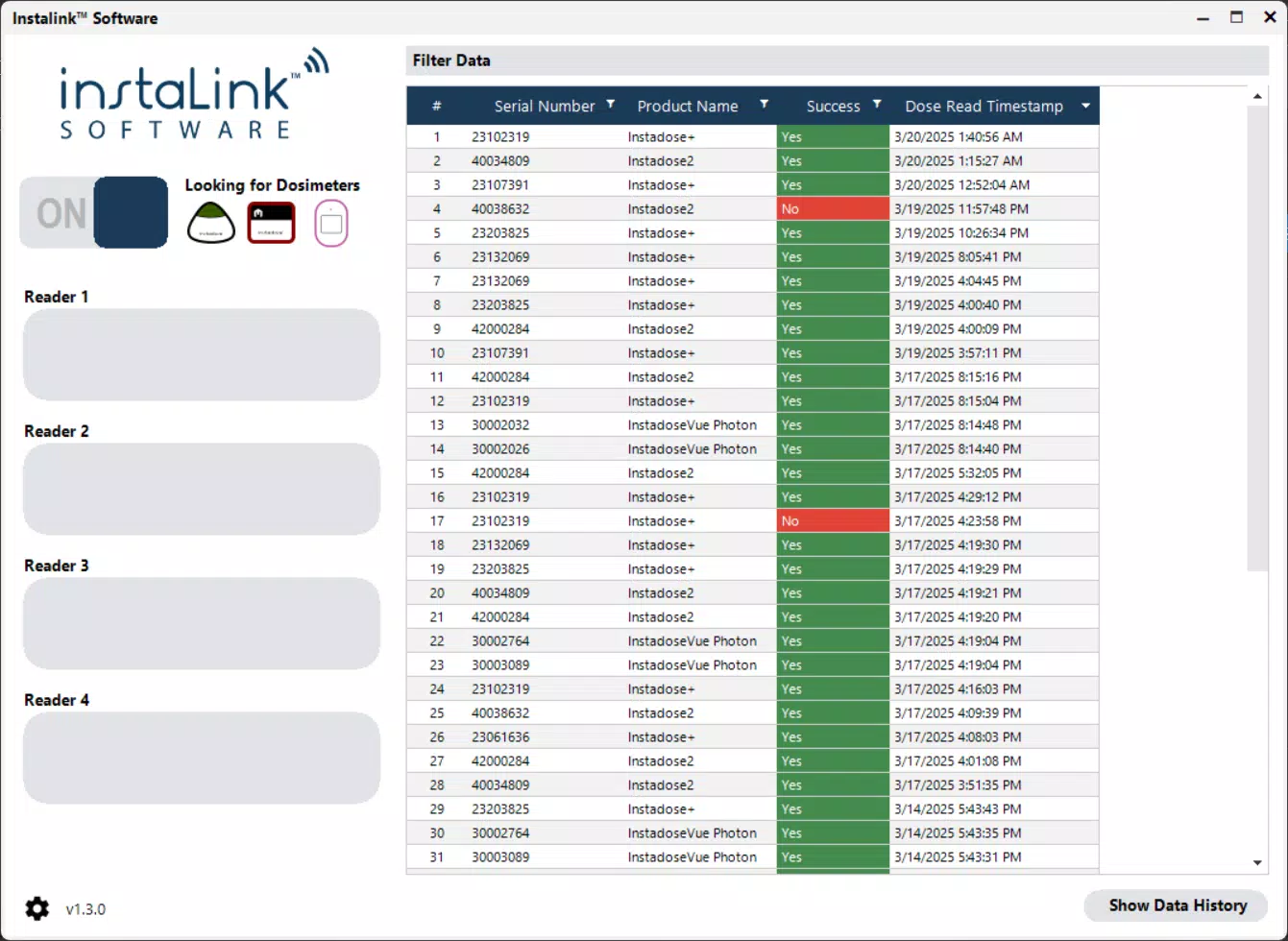The height and width of the screenshot is (941, 1288).
Task: Select the Reader 3 panel
Action: [202, 623]
